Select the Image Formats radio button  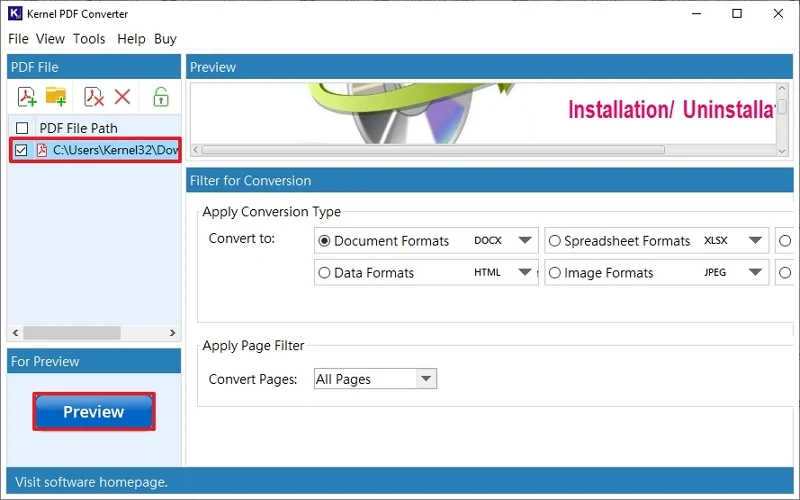(555, 273)
